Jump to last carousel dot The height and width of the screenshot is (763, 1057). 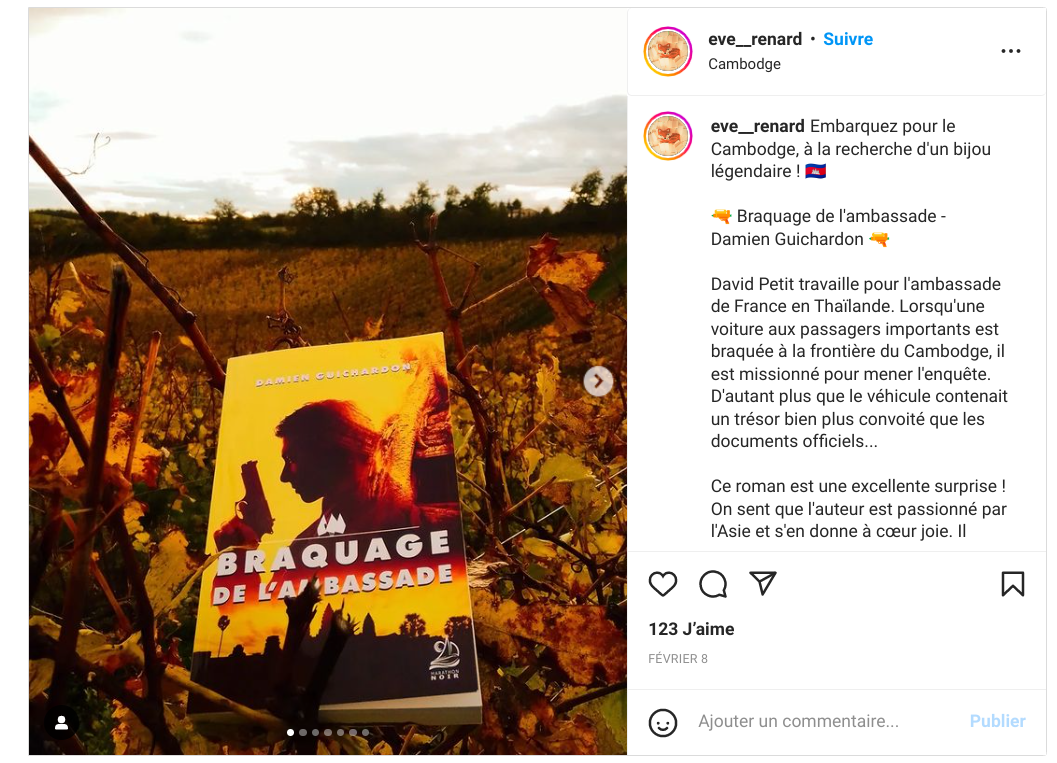365,732
